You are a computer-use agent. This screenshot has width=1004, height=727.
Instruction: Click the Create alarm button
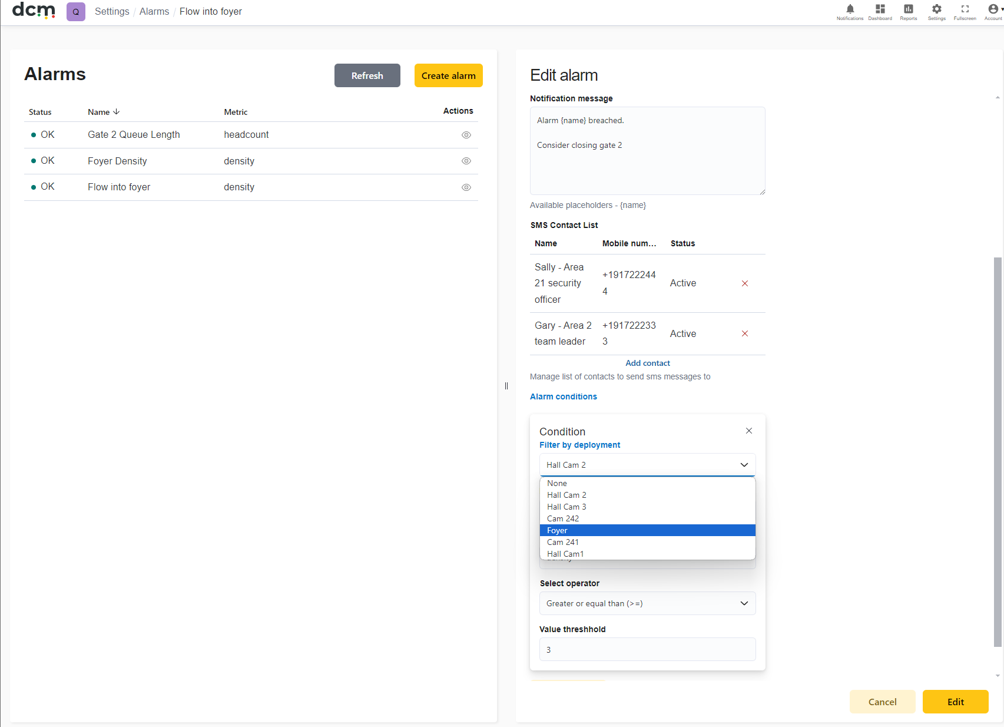[448, 76]
